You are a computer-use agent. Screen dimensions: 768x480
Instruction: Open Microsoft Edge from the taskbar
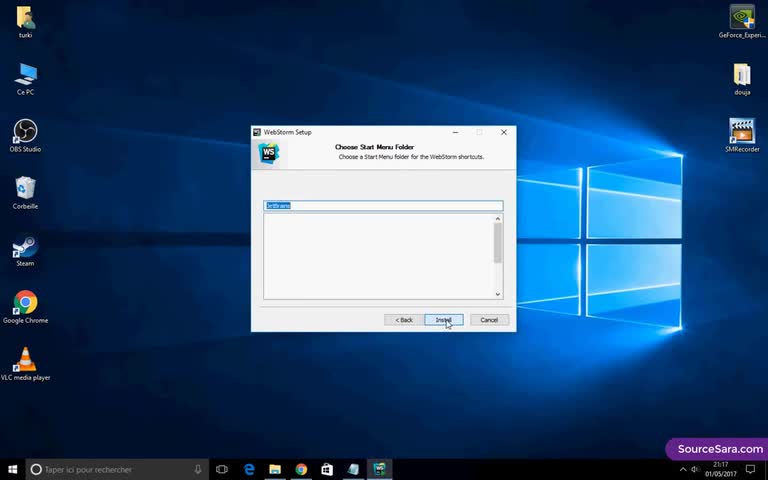coord(249,469)
